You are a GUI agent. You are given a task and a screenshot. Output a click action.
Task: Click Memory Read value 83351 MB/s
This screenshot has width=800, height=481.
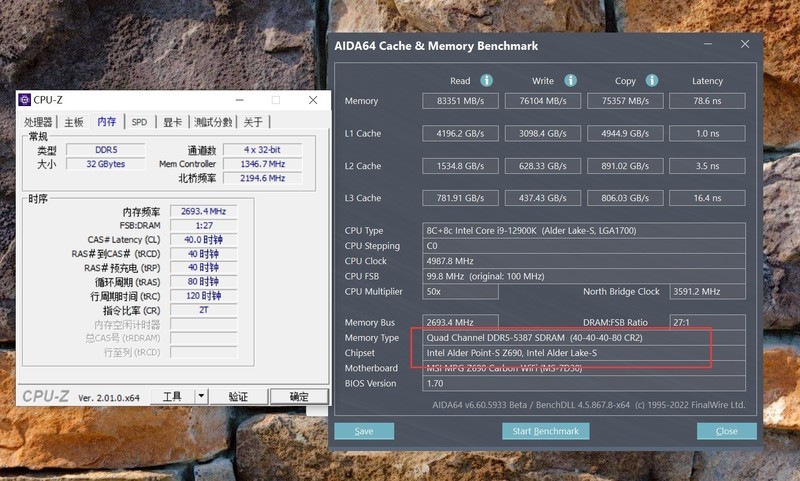coord(460,101)
